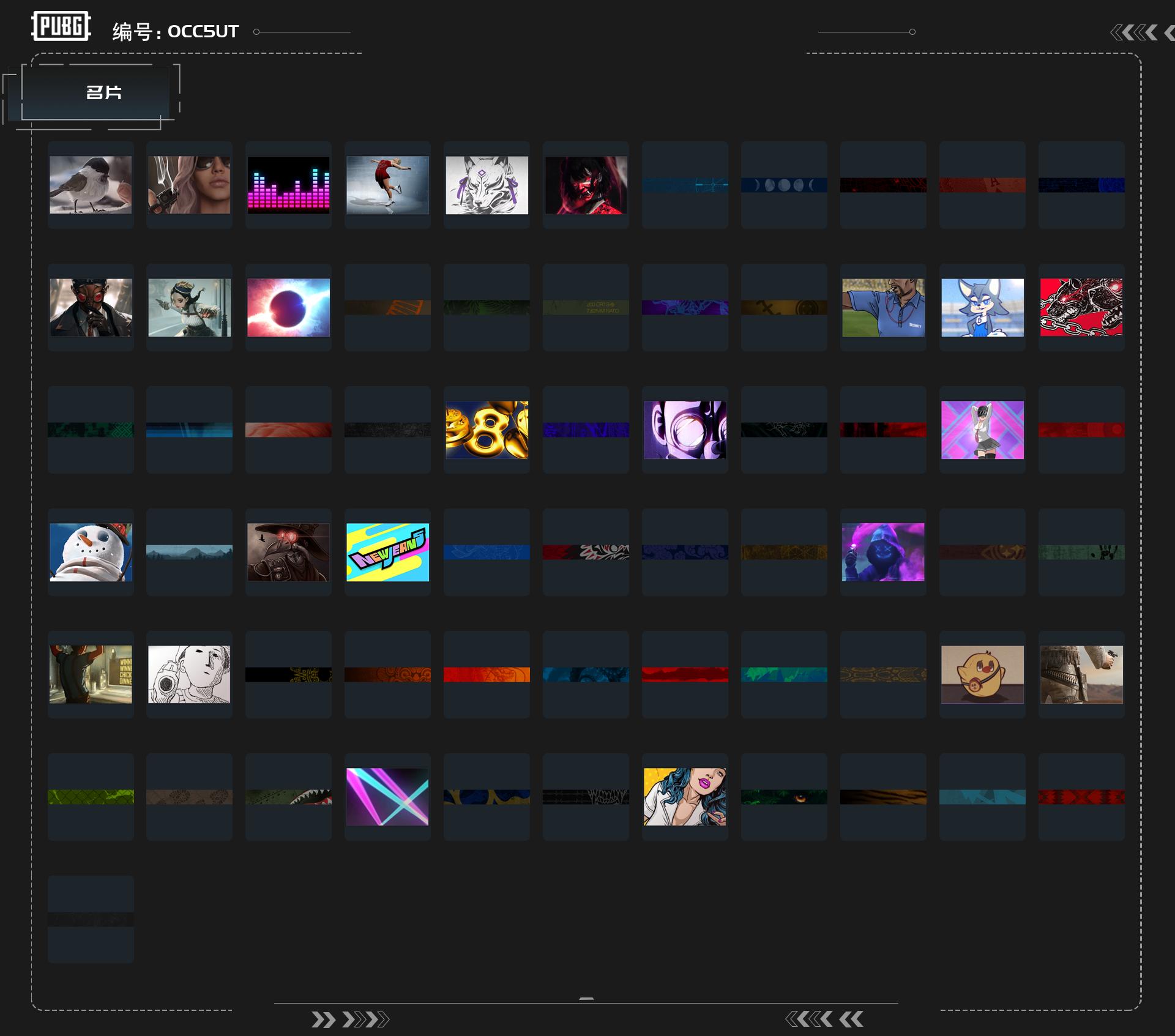Pick the chained red-eyed wolf card

(1082, 307)
